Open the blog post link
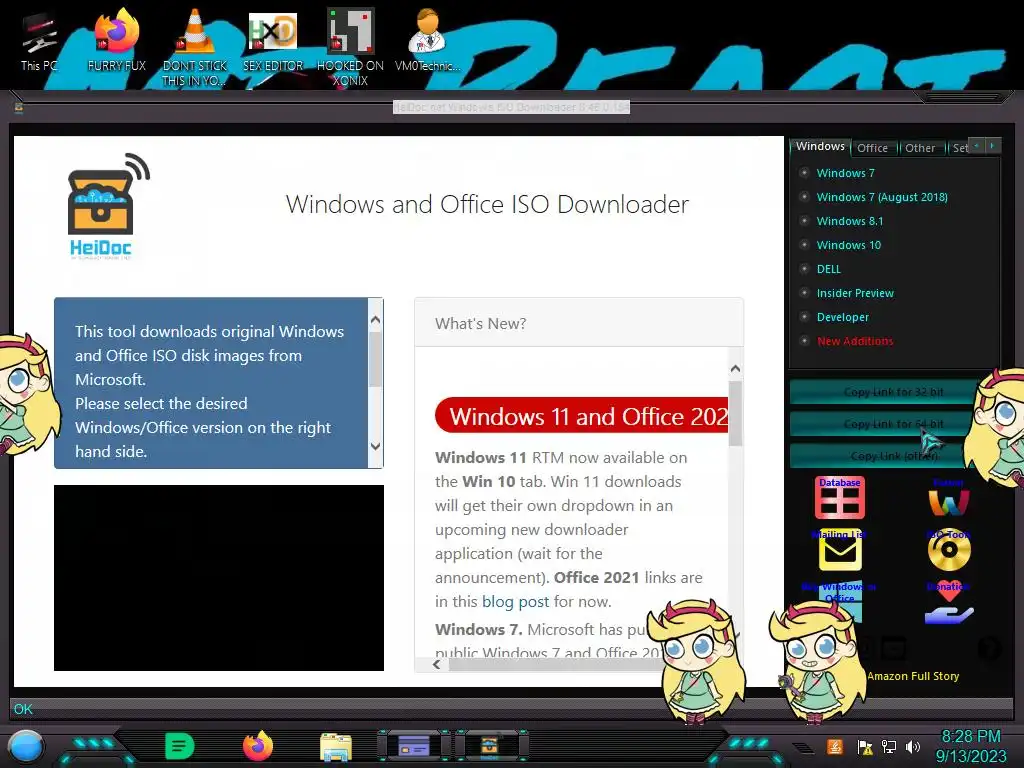1024x768 pixels. (515, 601)
